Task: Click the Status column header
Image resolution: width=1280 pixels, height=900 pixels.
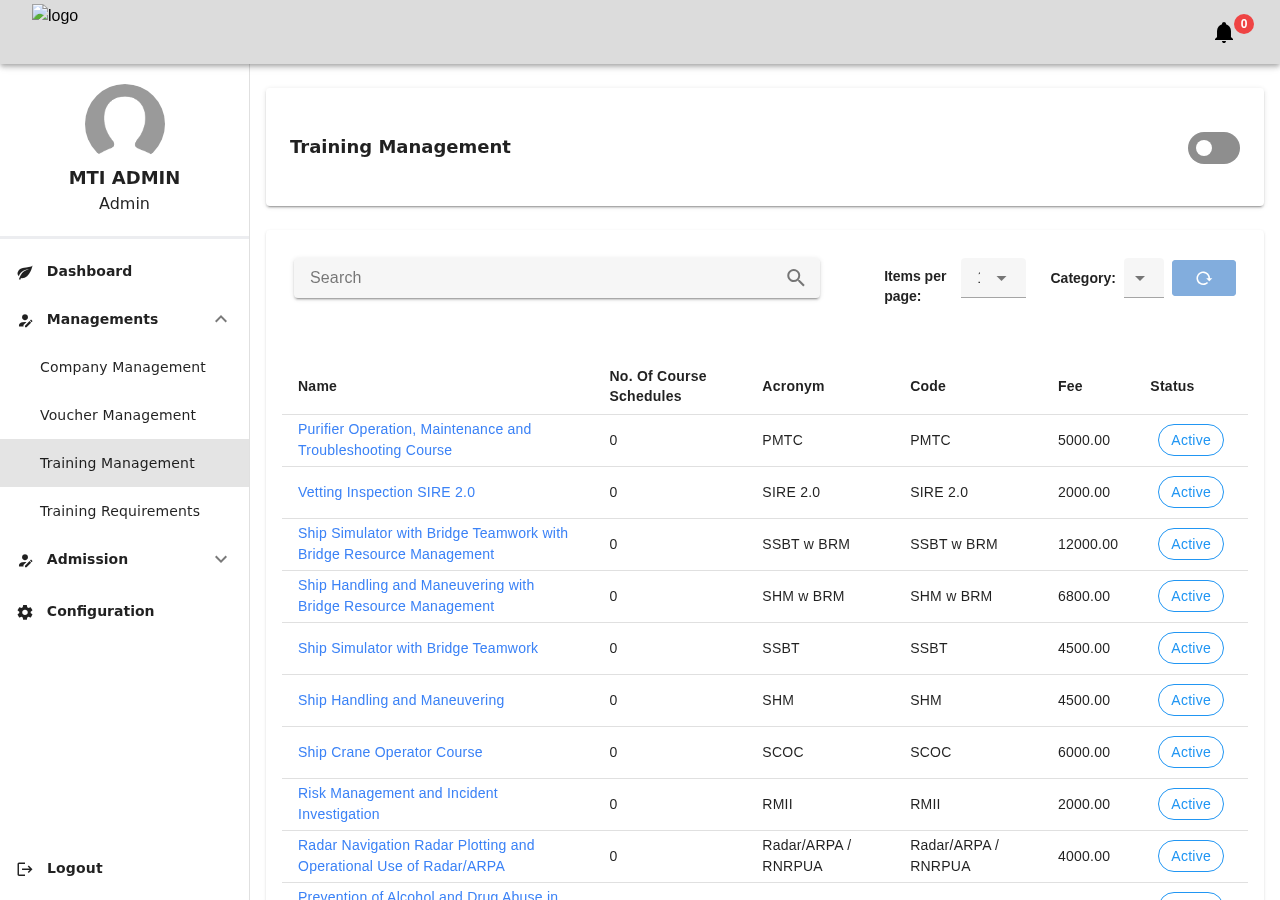Action: pyautogui.click(x=1172, y=386)
